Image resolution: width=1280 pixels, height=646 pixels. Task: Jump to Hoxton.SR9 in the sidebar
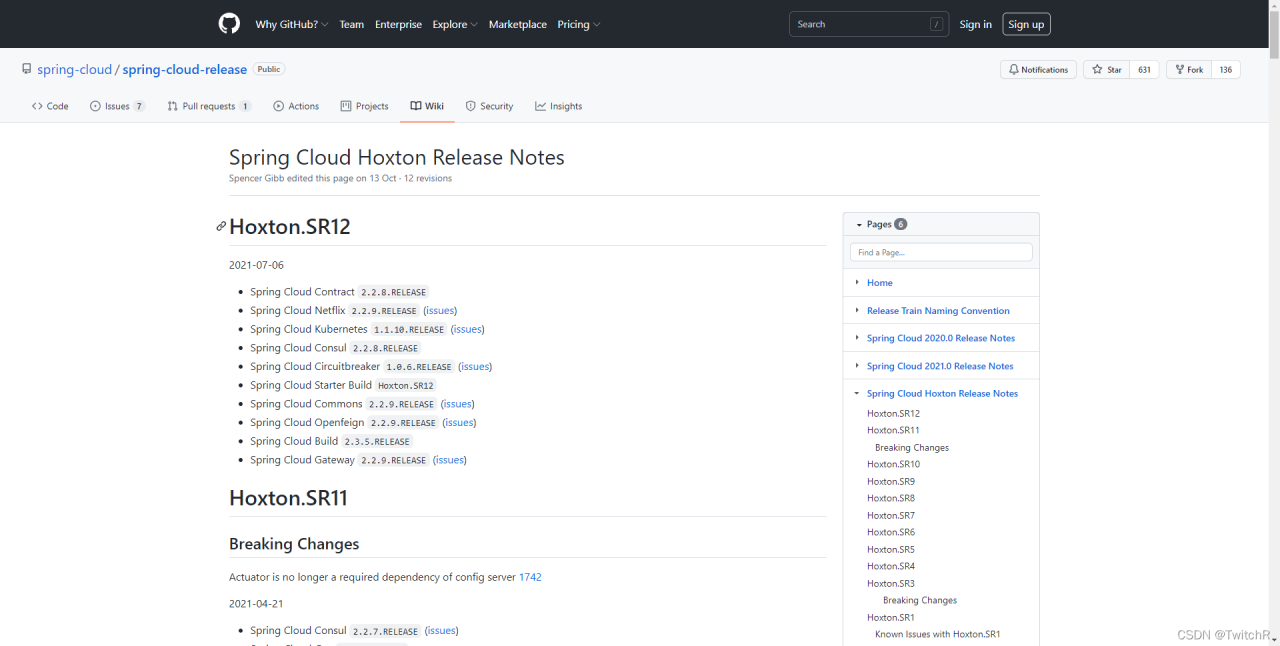[x=891, y=481]
